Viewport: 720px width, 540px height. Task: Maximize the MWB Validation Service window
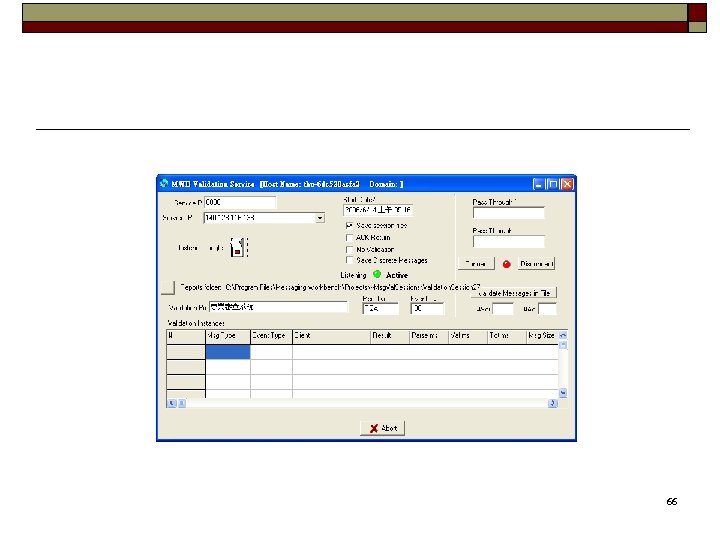553,184
